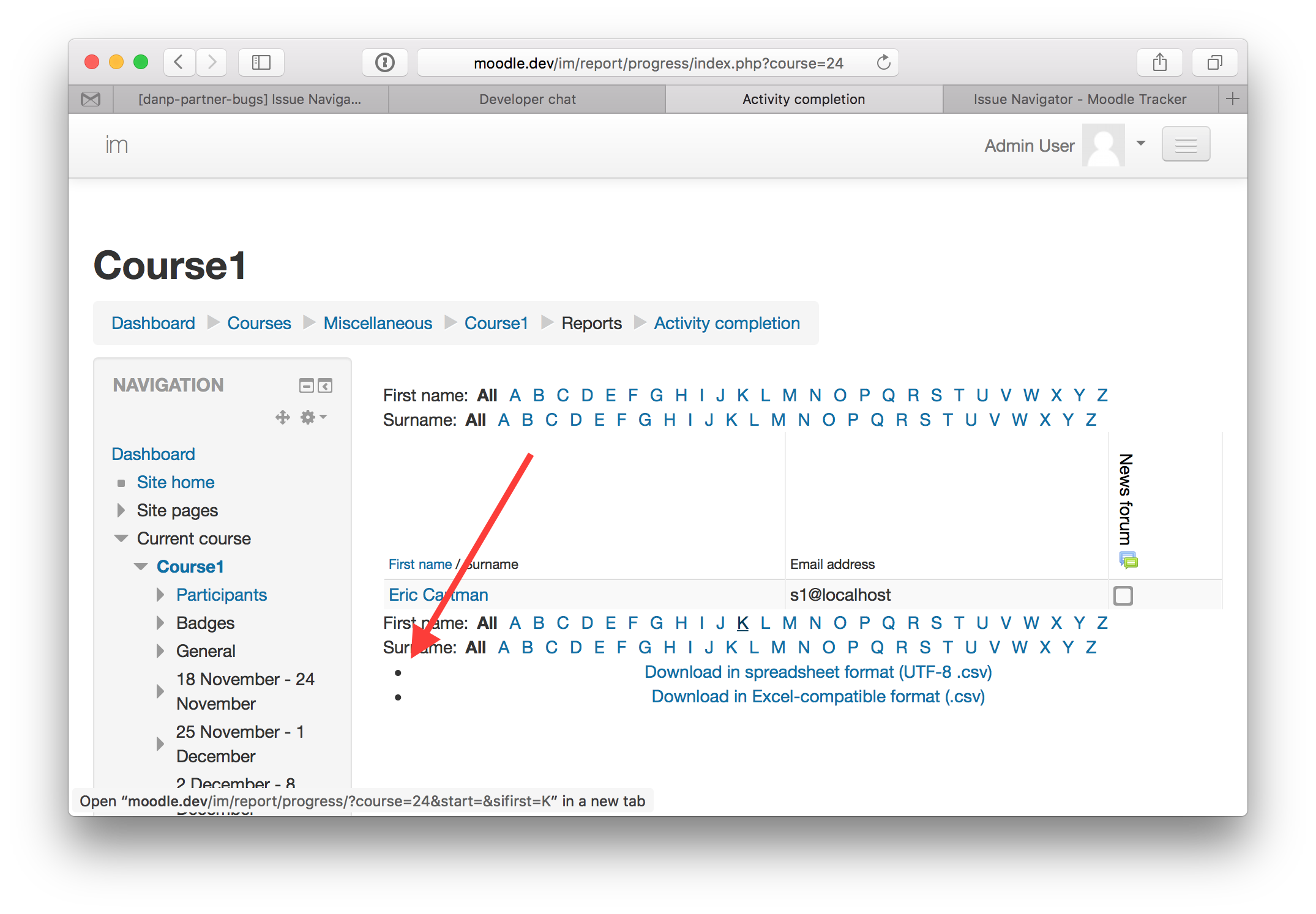Filter top Surname row by letter C

point(551,420)
